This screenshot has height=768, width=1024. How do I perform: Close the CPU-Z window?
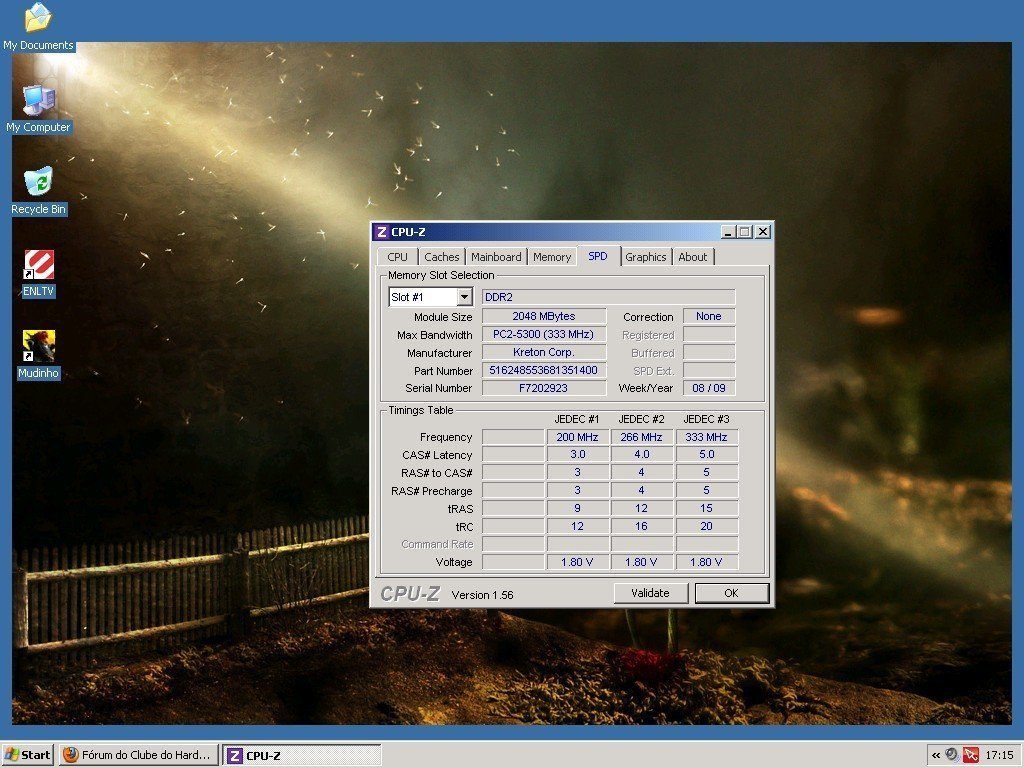[762, 232]
